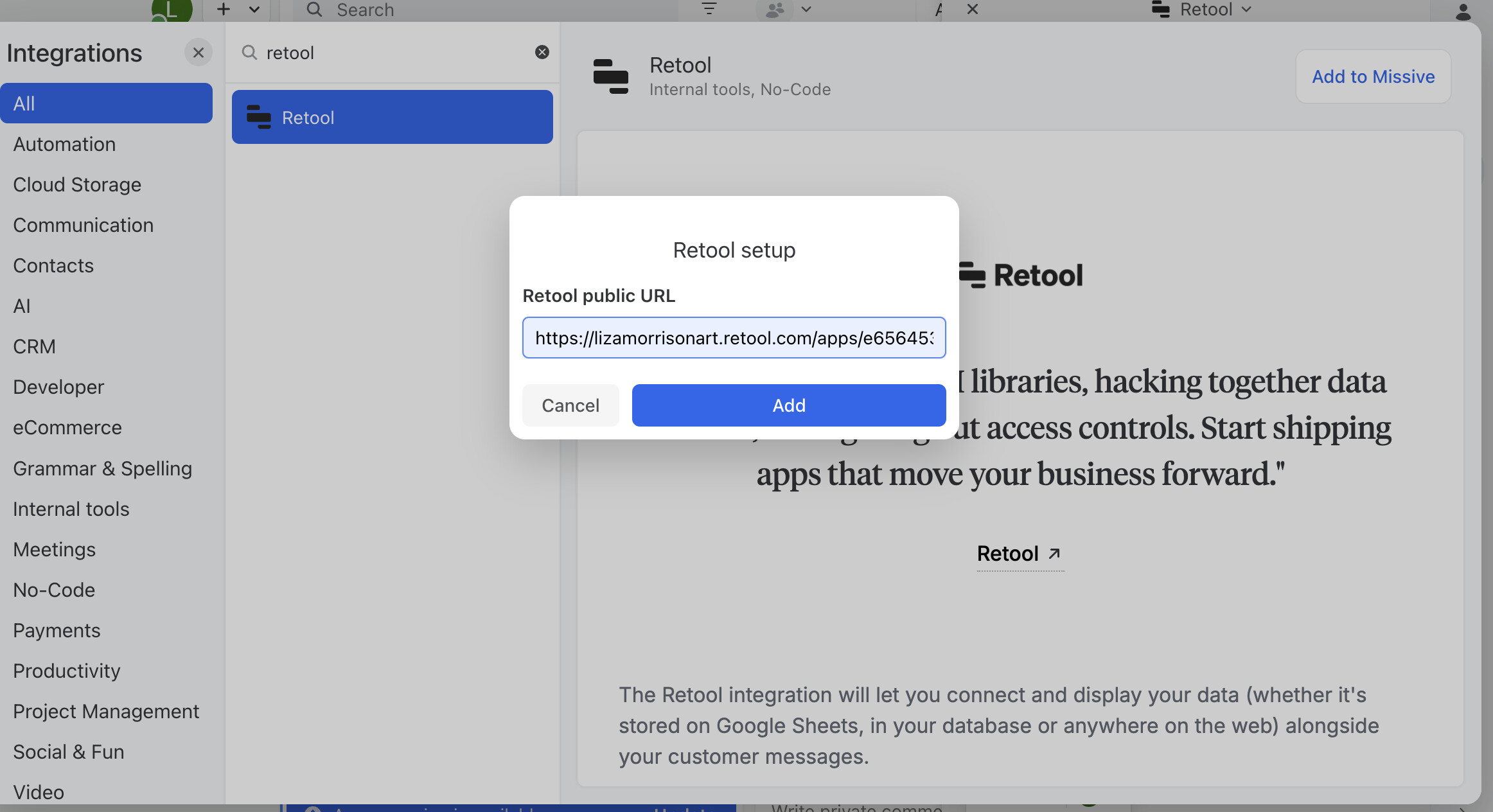The image size is (1493, 812).
Task: Select the Internal tools category
Action: click(71, 509)
